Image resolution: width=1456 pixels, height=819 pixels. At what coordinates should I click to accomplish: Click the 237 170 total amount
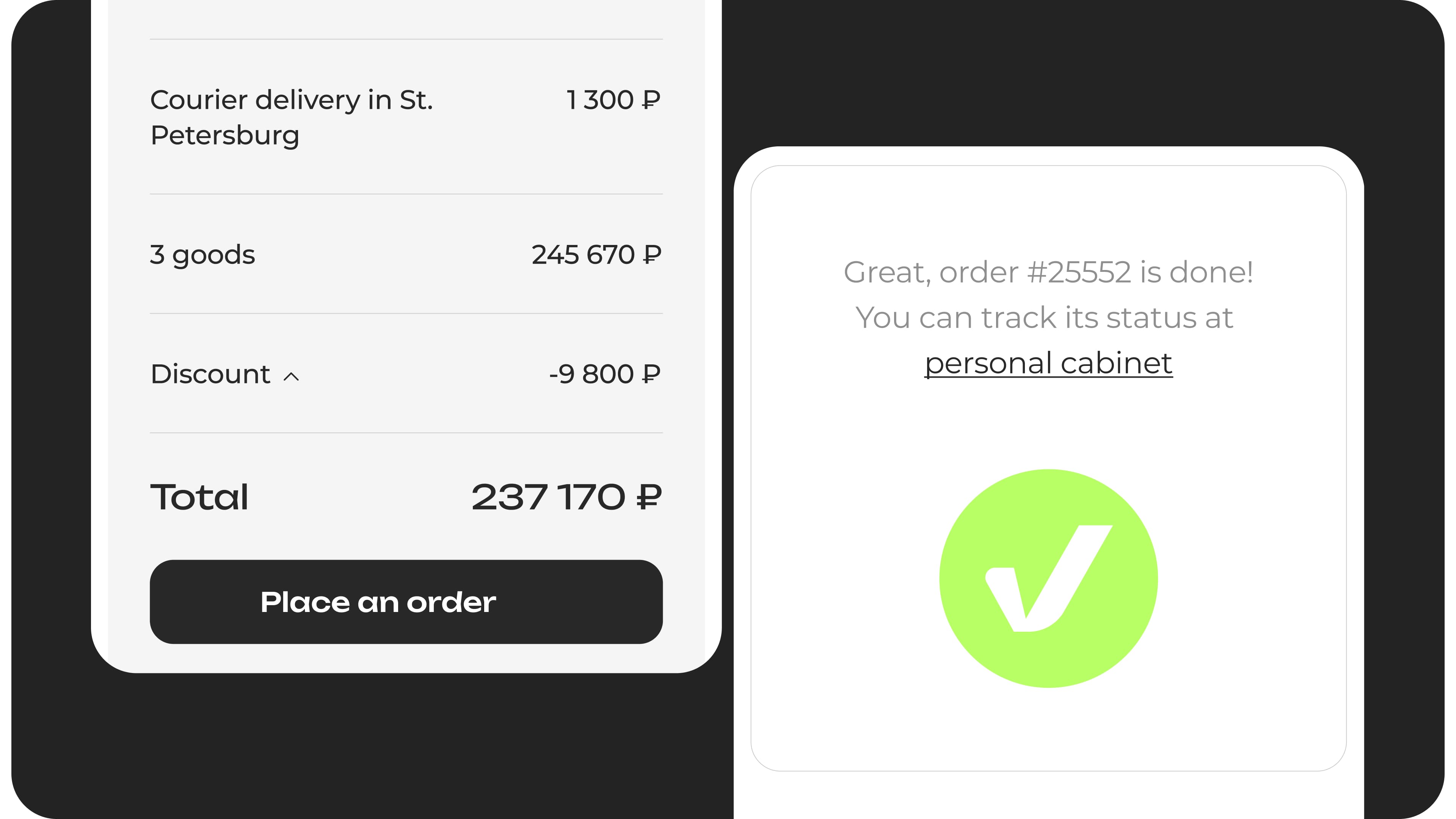point(548,497)
